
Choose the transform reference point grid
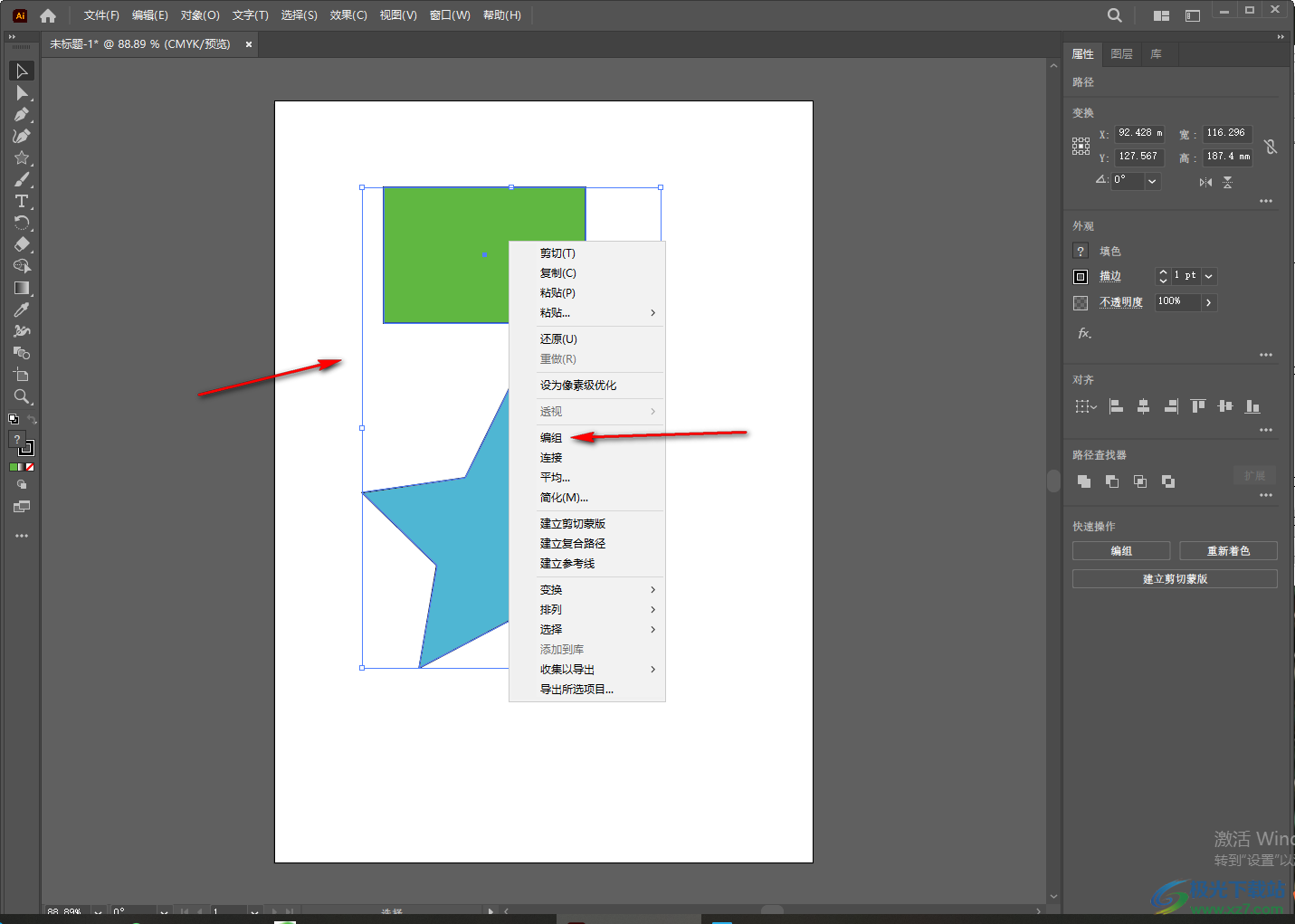point(1081,146)
